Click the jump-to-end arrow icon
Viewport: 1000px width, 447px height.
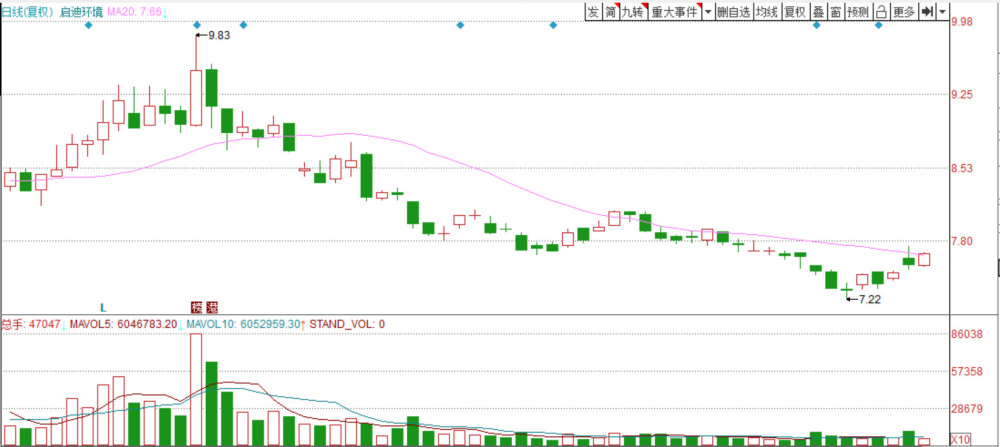[928, 11]
